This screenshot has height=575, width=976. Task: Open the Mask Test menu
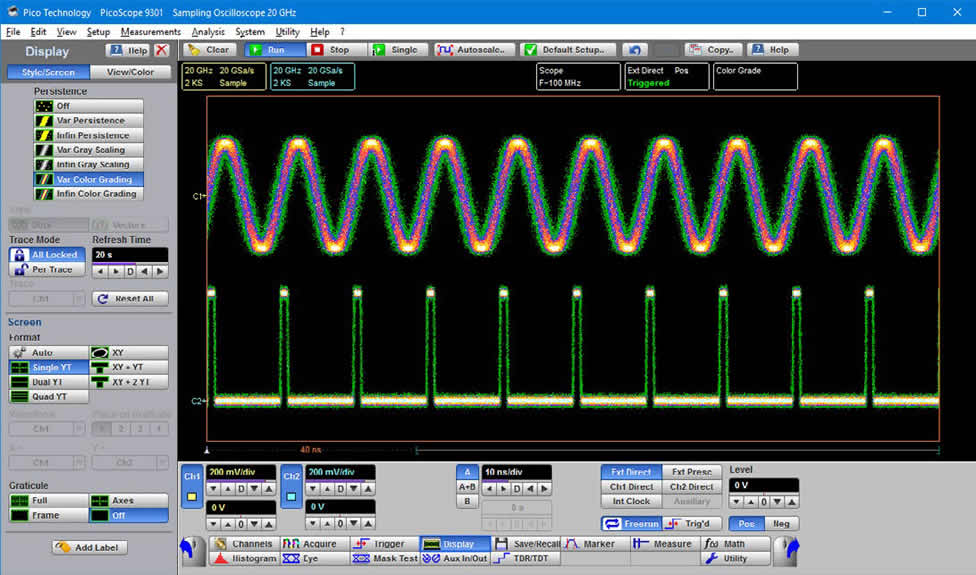point(384,559)
